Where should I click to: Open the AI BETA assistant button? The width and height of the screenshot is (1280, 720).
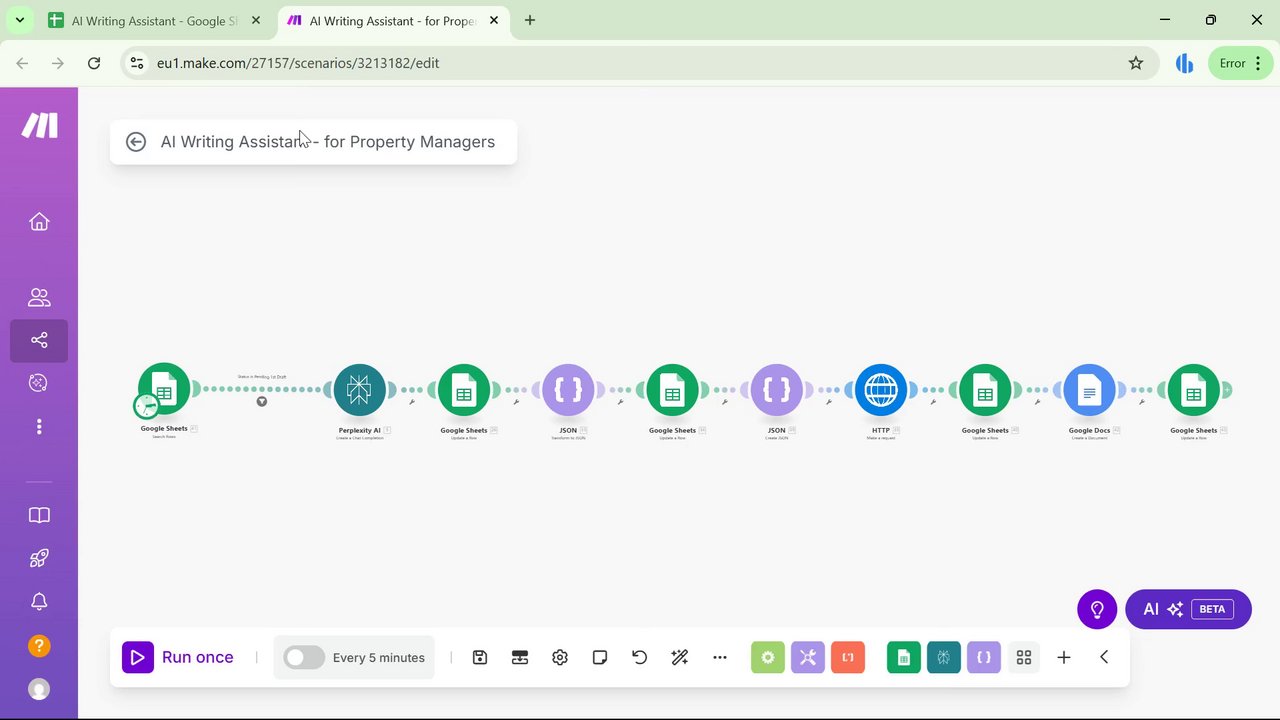[x=1188, y=609]
